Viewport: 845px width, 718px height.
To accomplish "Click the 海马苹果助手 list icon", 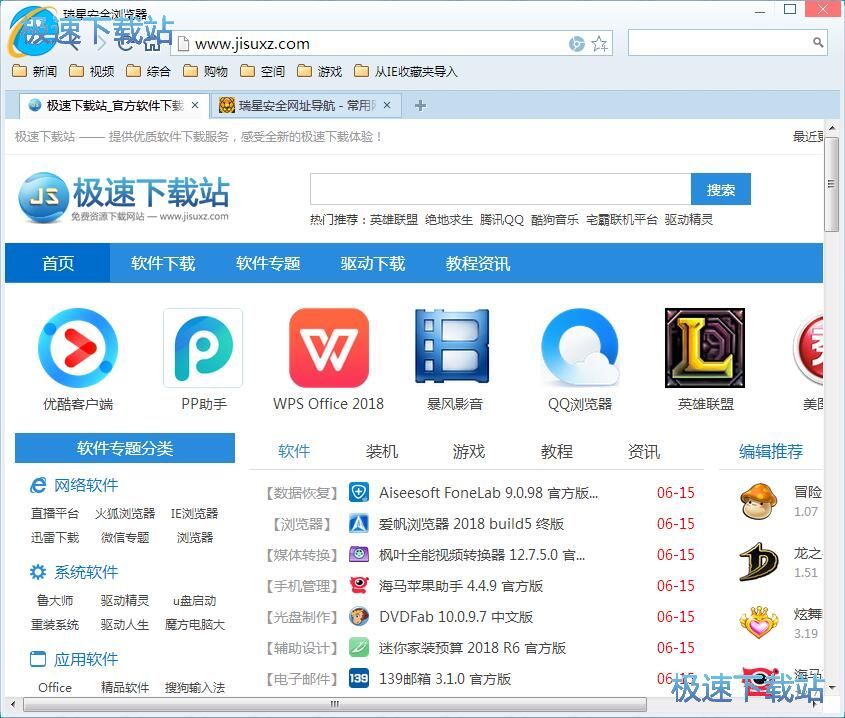I will point(358,585).
